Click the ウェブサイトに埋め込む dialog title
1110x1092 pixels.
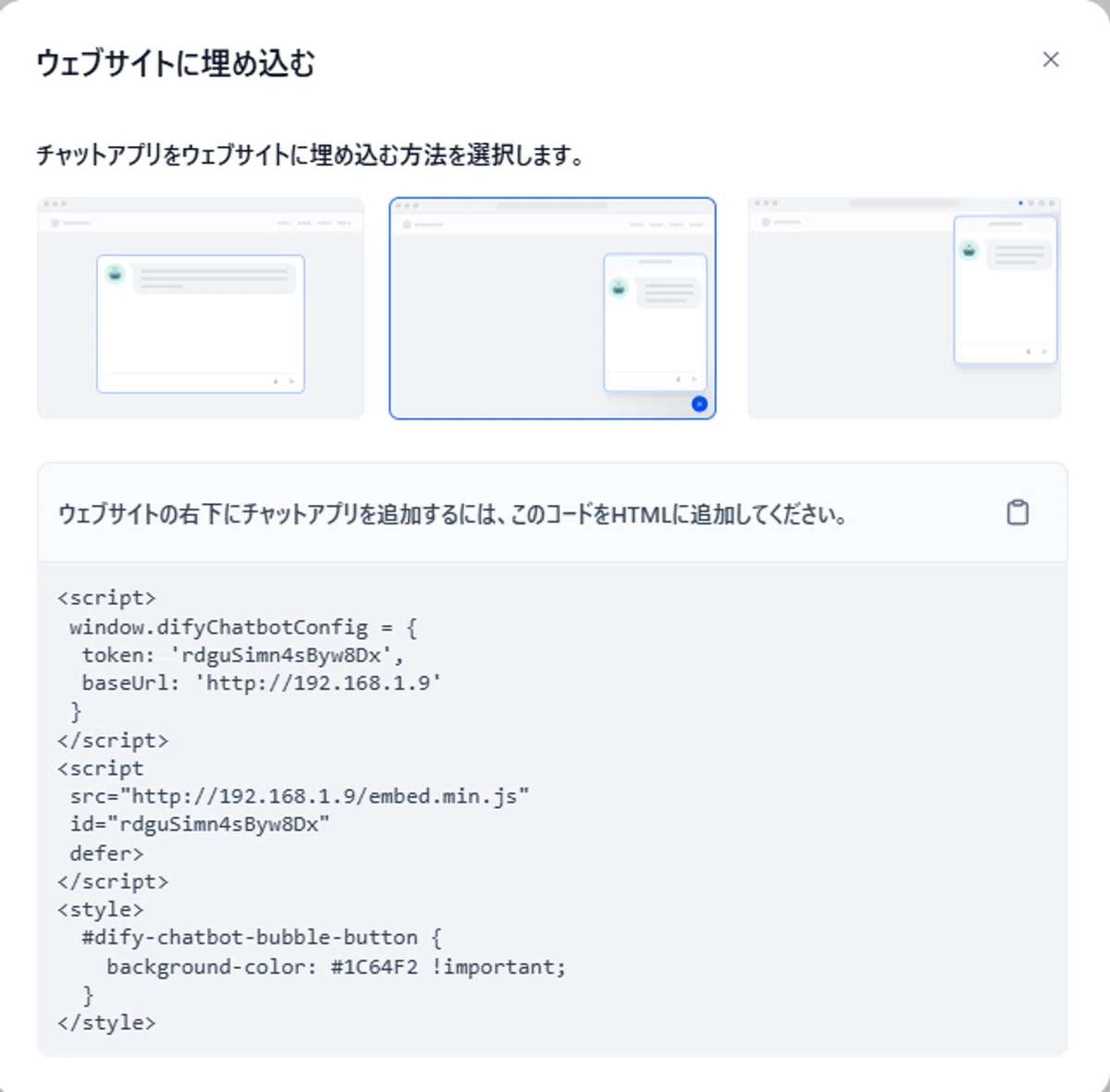(176, 64)
